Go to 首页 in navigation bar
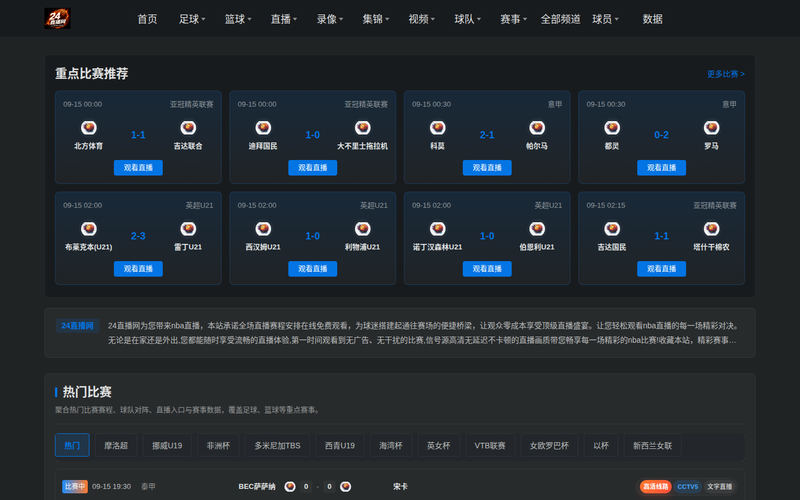This screenshot has width=800, height=500. coord(147,19)
